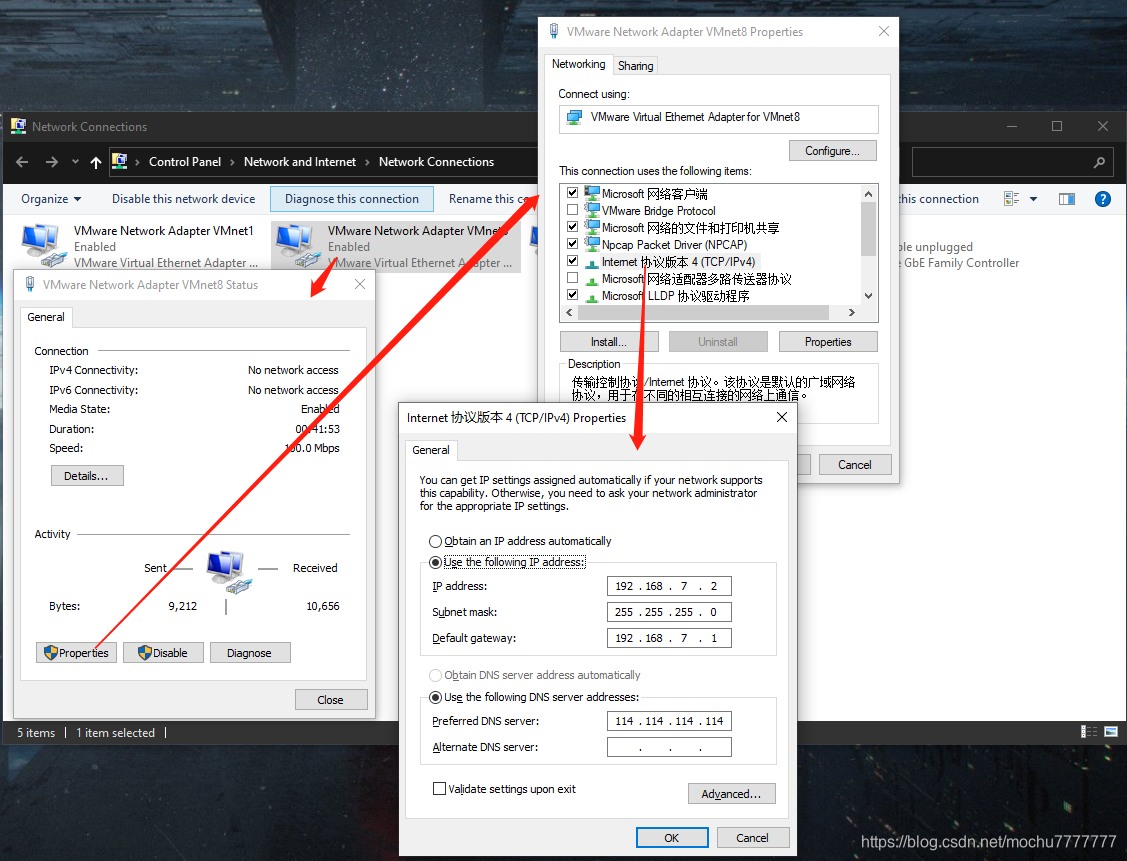Viewport: 1127px width, 861px height.
Task: Enable VMware Bridge Protocol checkbox
Action: [x=572, y=210]
